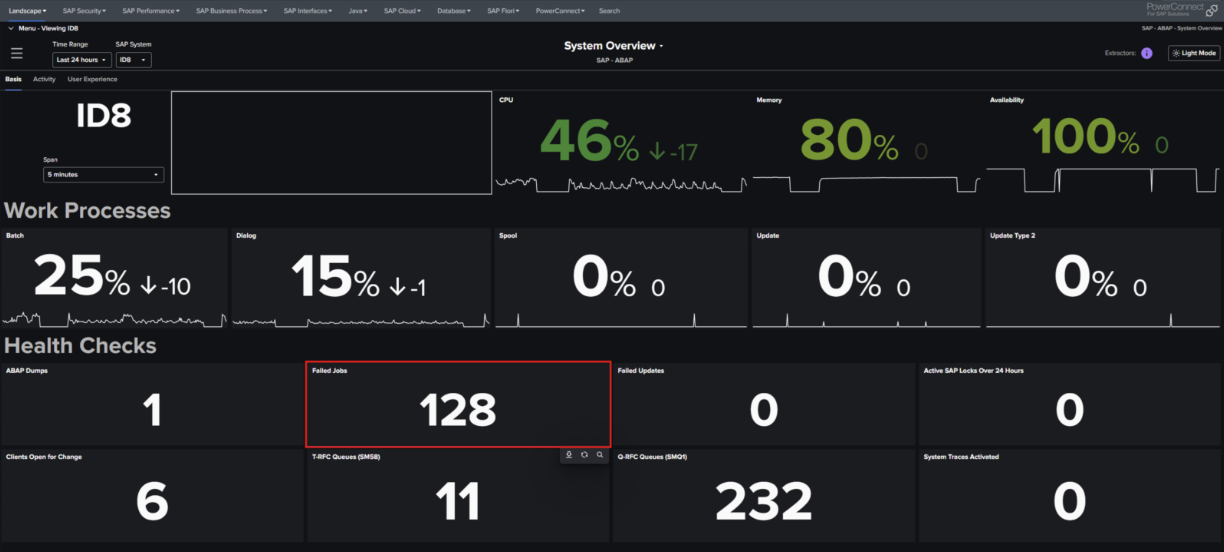Open the SAP Security menu
1224x552 pixels.
pos(84,10)
